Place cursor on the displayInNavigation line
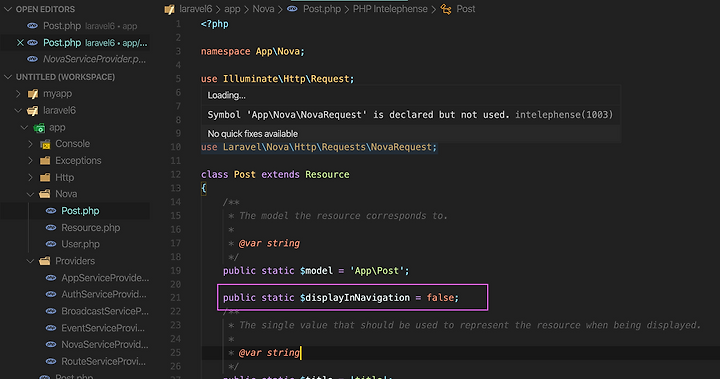This screenshot has height=379, width=720. 341,298
